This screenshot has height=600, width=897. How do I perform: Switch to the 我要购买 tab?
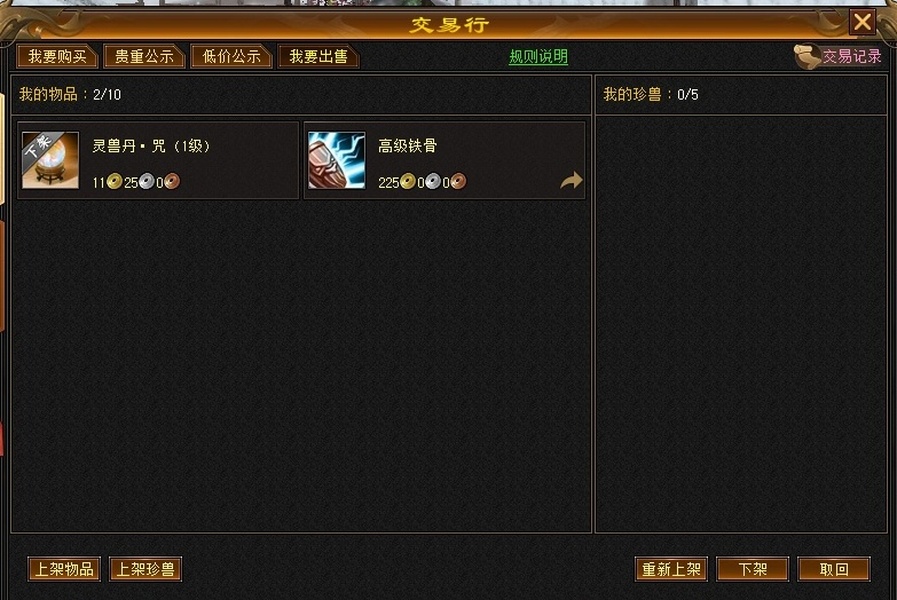coord(57,57)
